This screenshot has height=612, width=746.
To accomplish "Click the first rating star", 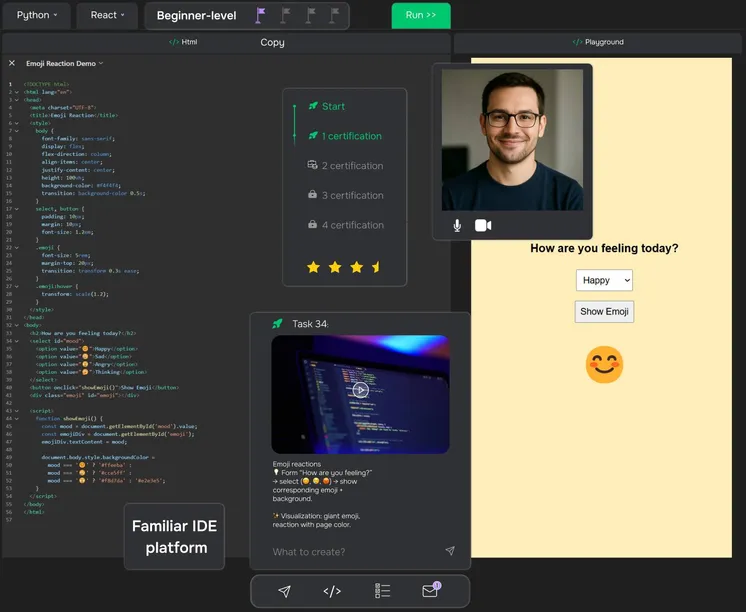I will click(x=313, y=267).
